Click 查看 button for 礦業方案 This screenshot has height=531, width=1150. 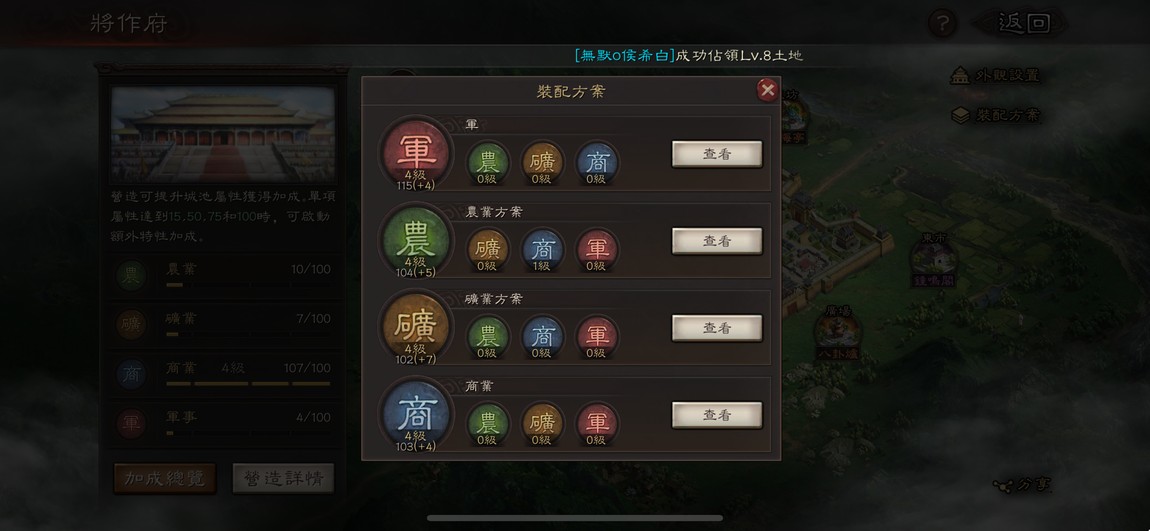[x=717, y=328]
